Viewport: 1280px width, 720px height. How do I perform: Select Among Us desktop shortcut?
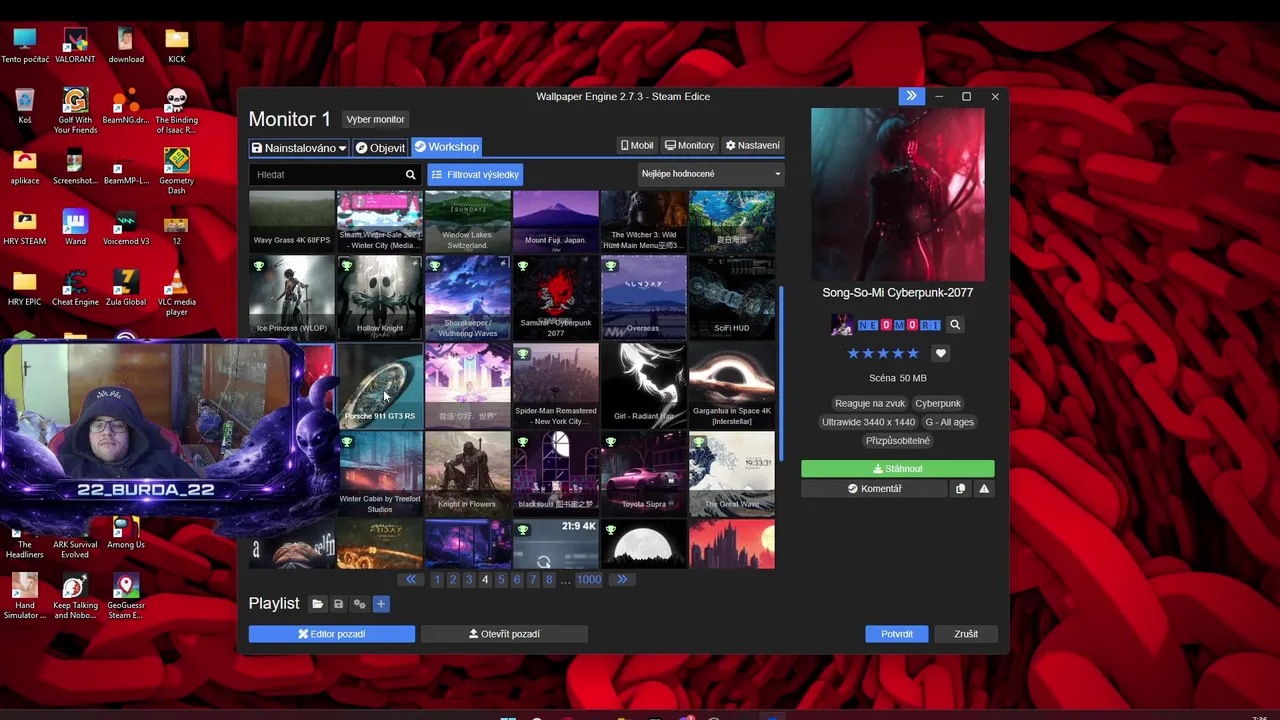(126, 532)
